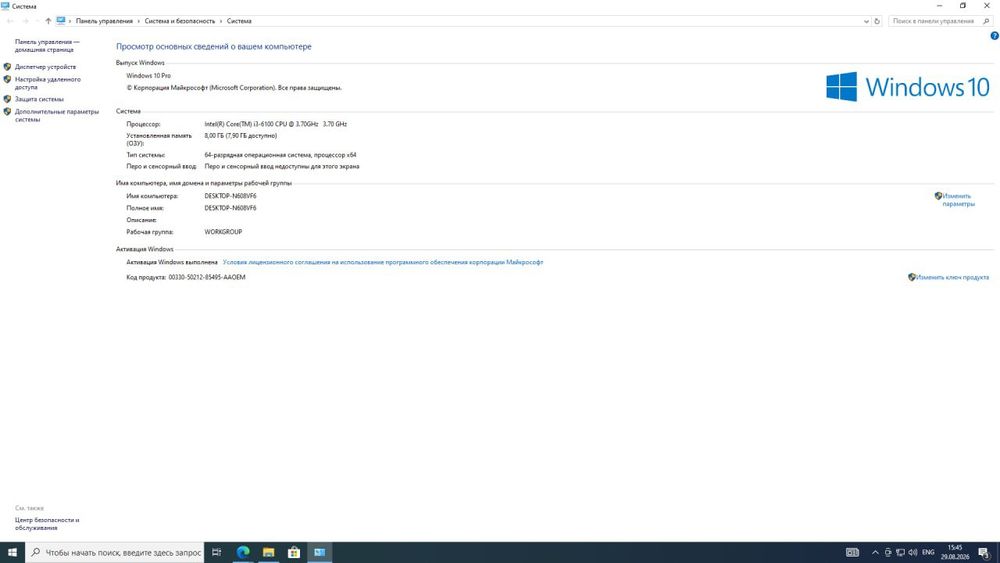Click the window's System icon in title bar
The image size is (1000, 563).
click(x=5, y=6)
